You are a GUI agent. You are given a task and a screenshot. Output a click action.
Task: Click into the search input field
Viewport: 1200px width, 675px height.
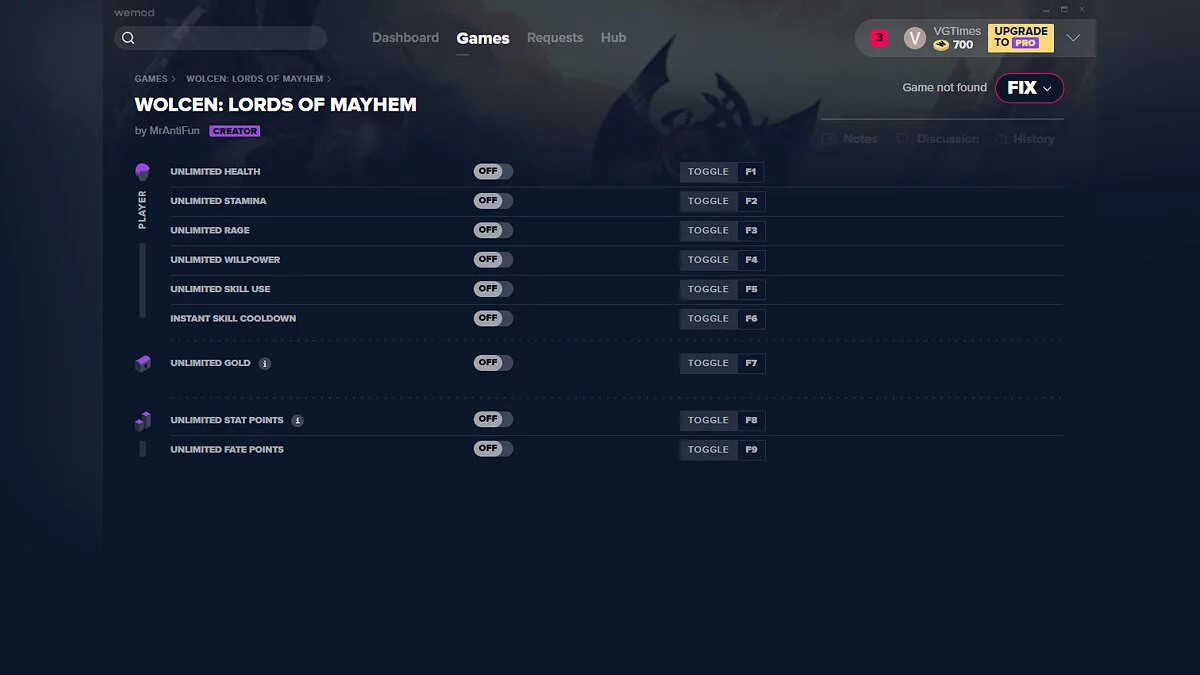221,38
